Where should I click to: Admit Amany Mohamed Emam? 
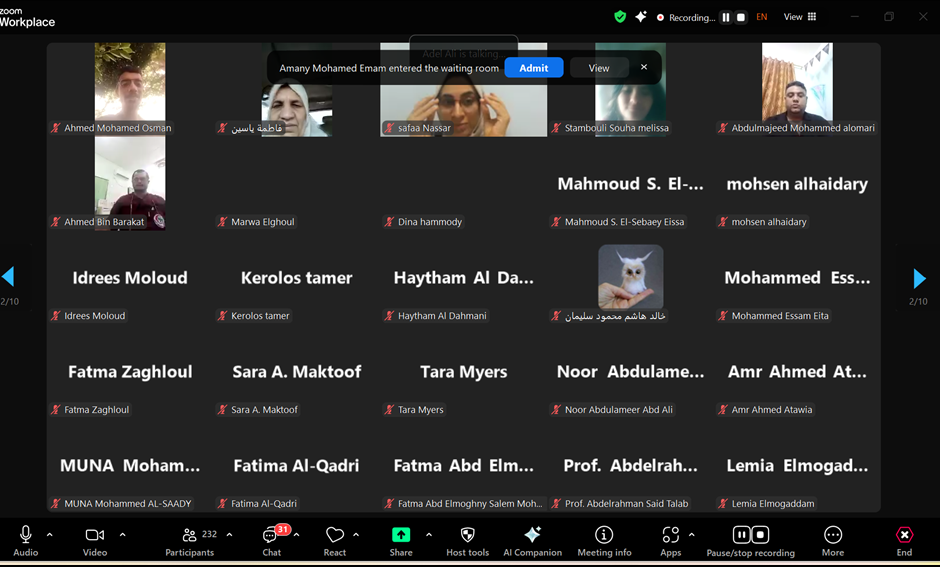click(x=534, y=68)
